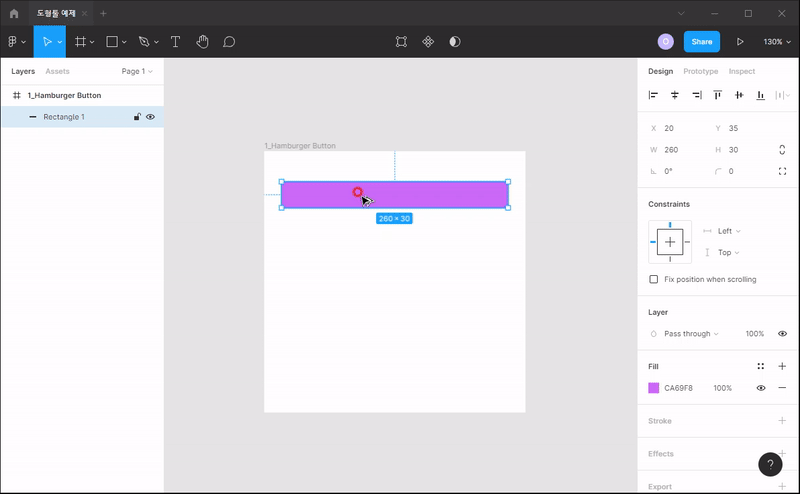
Task: Open the 130% zoom dropdown
Action: coord(777,42)
